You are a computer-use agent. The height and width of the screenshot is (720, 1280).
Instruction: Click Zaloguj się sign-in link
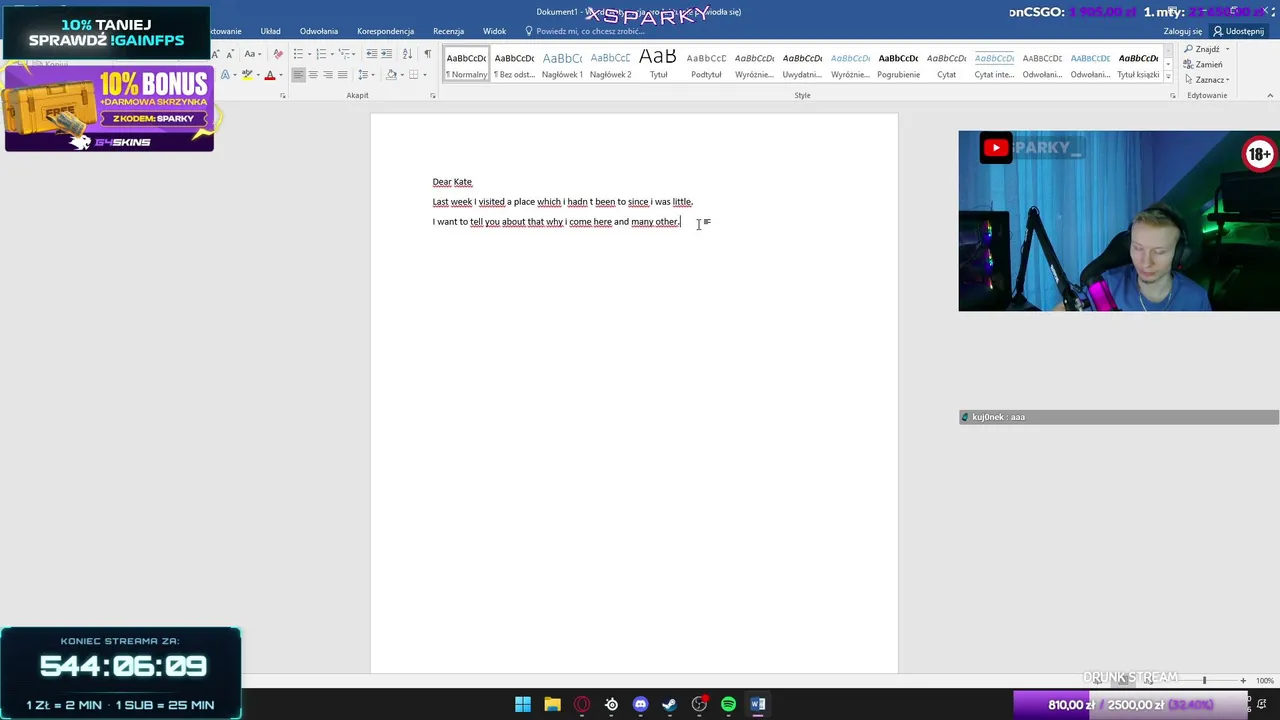point(1183,31)
